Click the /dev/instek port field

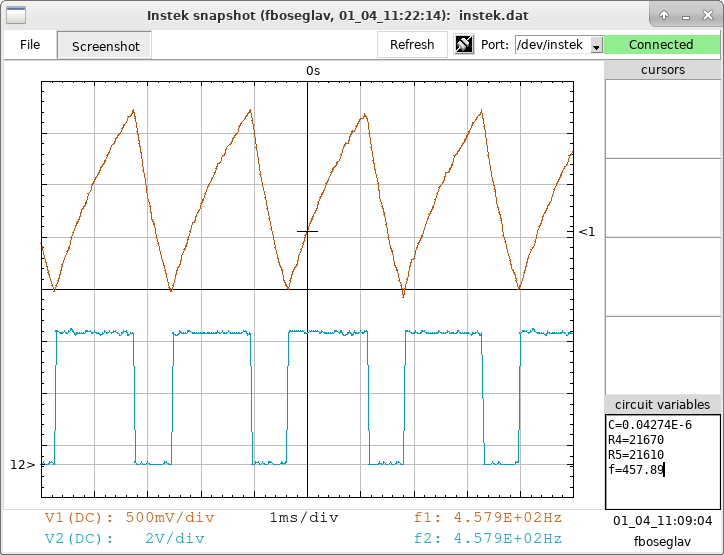551,45
